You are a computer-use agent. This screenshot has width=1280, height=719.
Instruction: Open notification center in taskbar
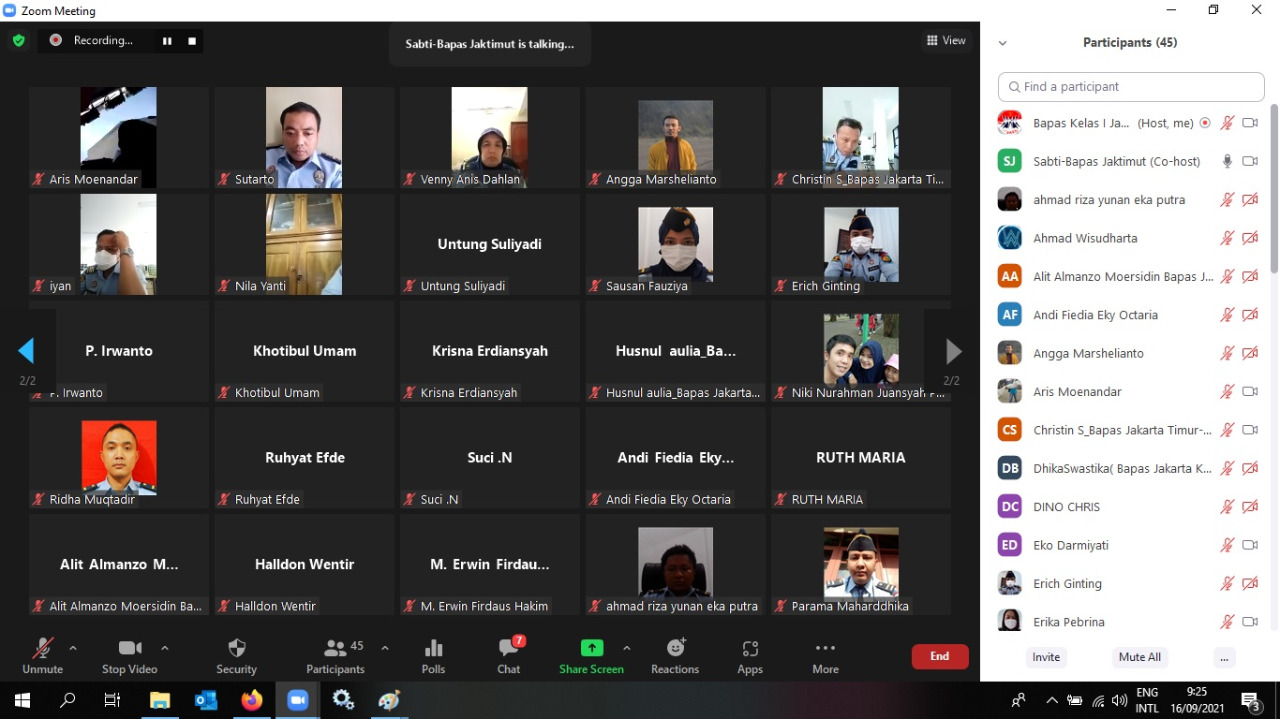[x=1251, y=700]
